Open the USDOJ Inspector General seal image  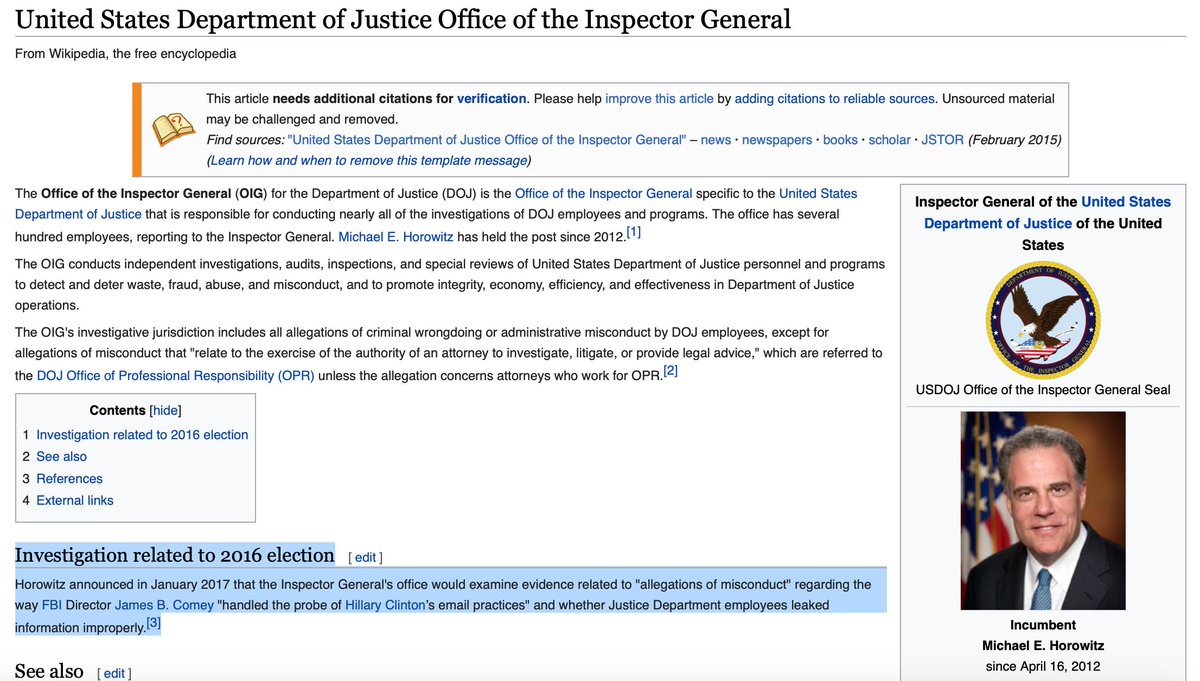pyautogui.click(x=1043, y=320)
